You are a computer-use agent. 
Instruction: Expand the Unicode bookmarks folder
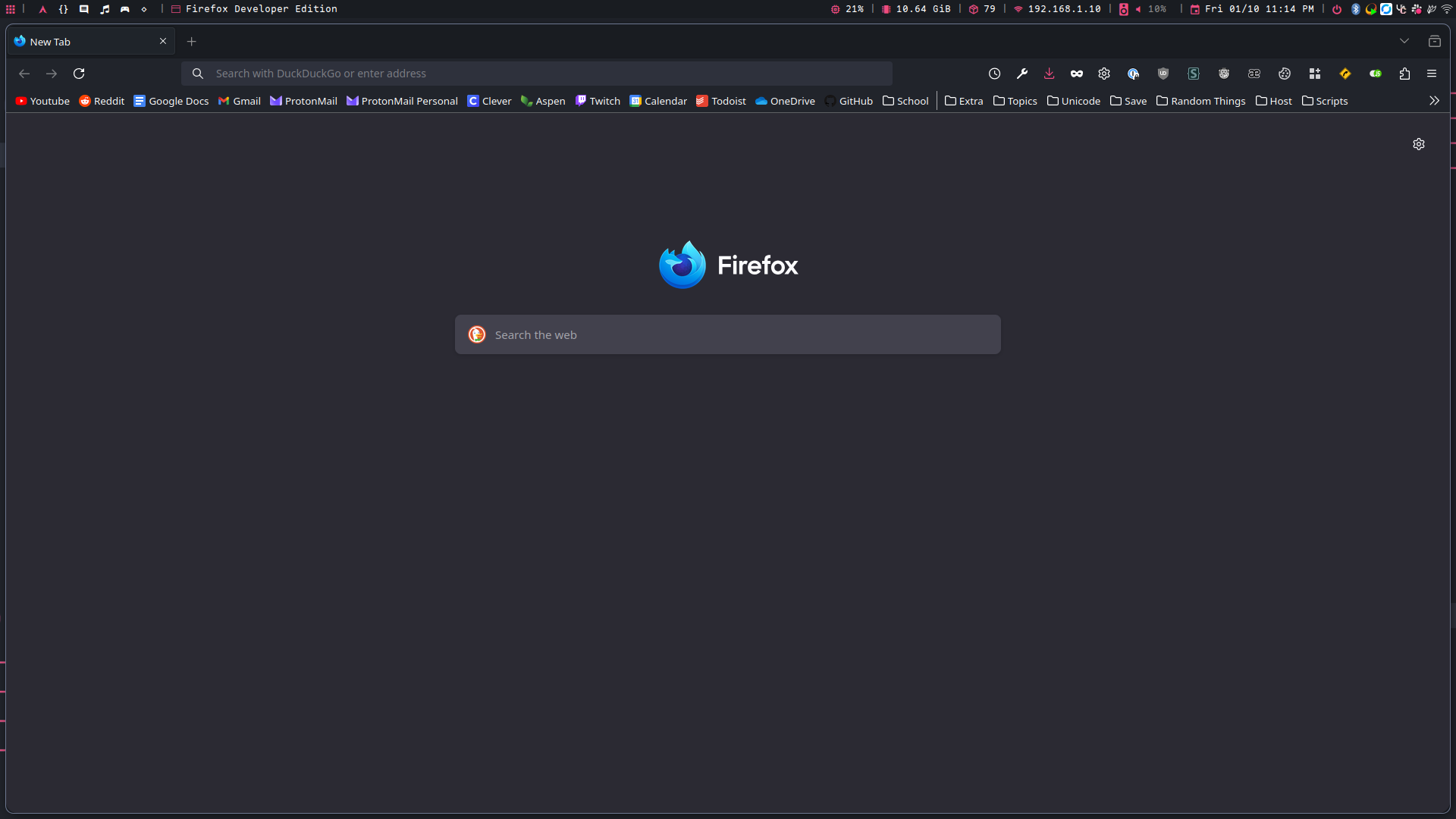pyautogui.click(x=1074, y=101)
